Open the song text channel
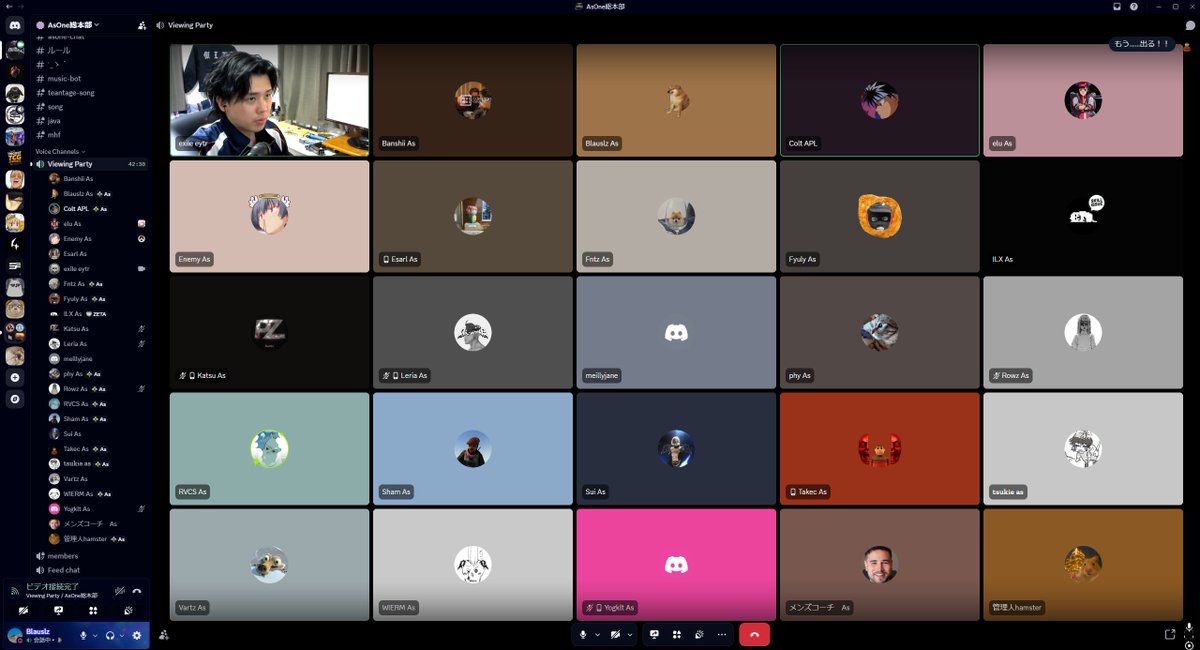This screenshot has height=650, width=1200. click(x=90, y=106)
